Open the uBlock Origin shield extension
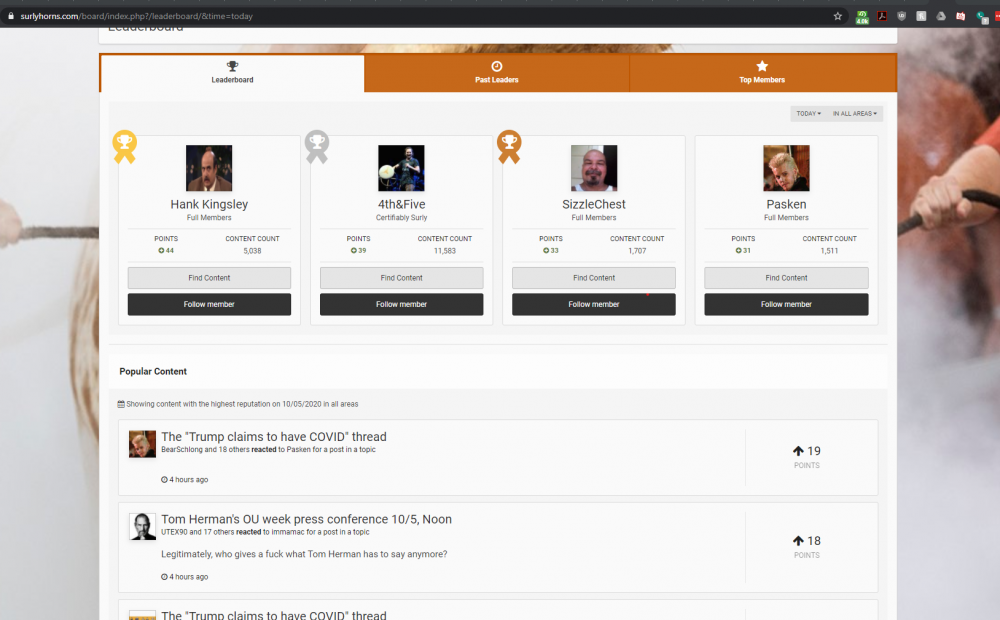The width and height of the screenshot is (1000, 620). (902, 16)
